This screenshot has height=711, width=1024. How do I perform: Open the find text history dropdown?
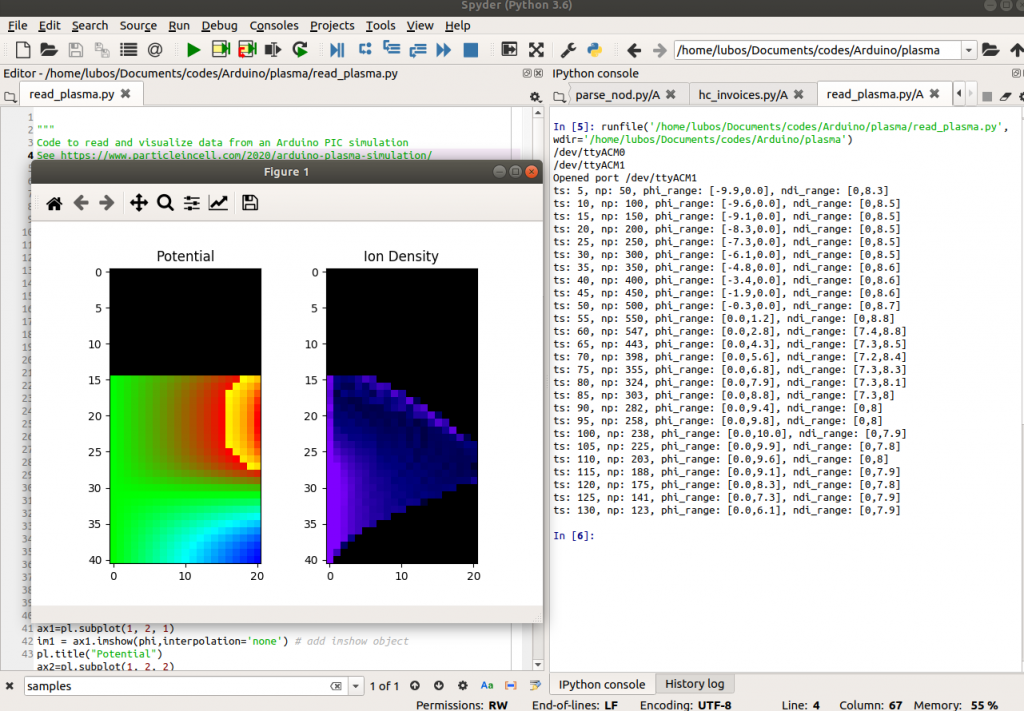point(356,686)
